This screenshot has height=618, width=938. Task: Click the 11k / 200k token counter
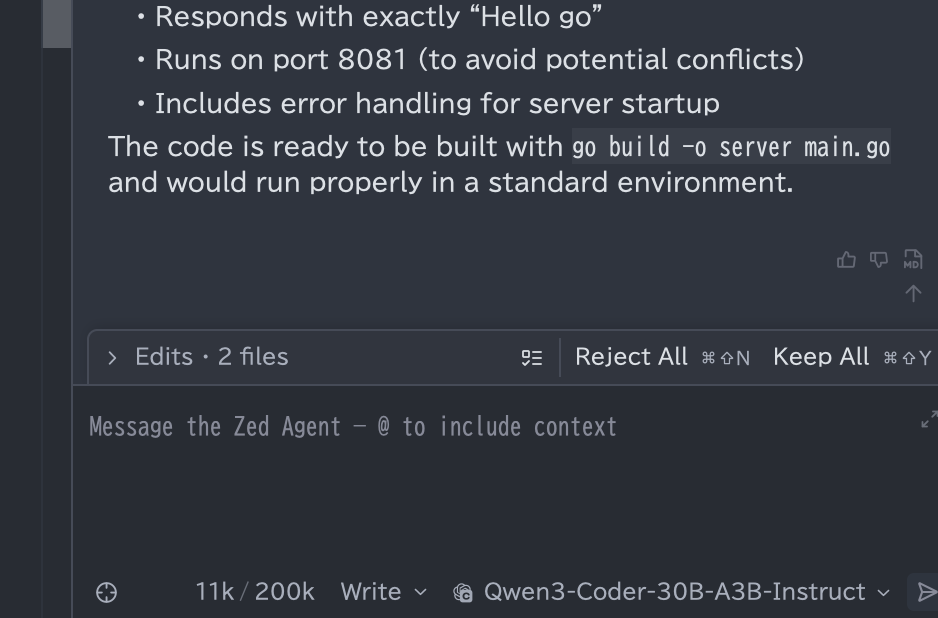pyautogui.click(x=254, y=592)
